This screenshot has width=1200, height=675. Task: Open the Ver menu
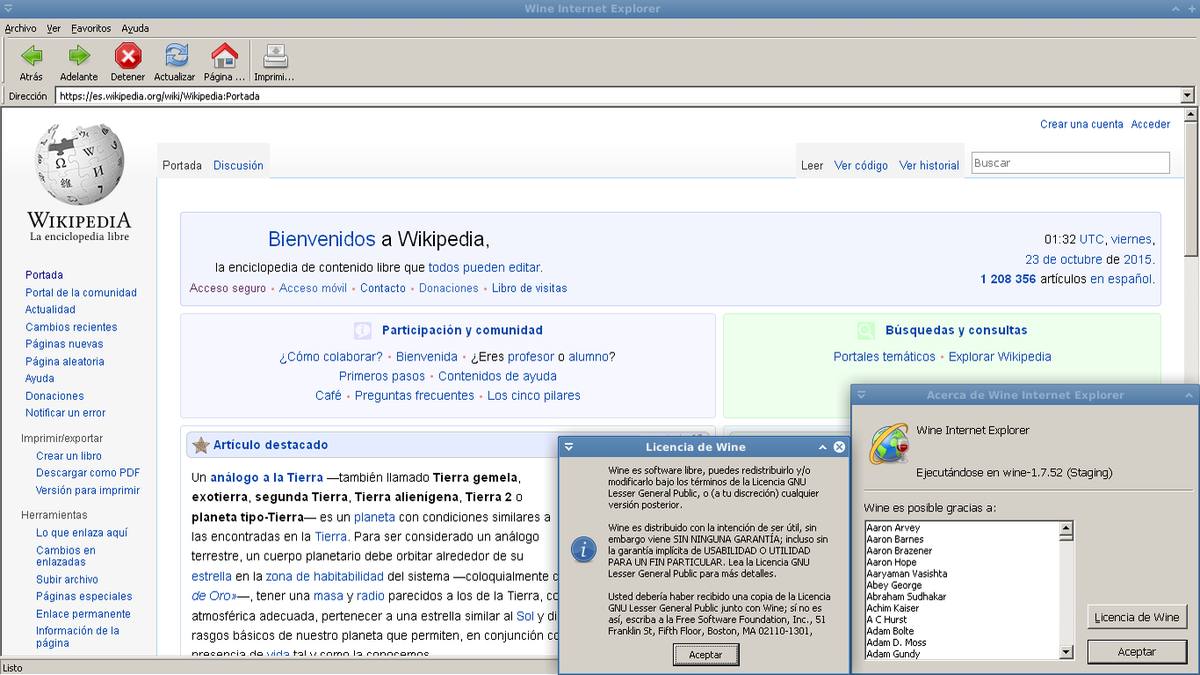[x=54, y=28]
